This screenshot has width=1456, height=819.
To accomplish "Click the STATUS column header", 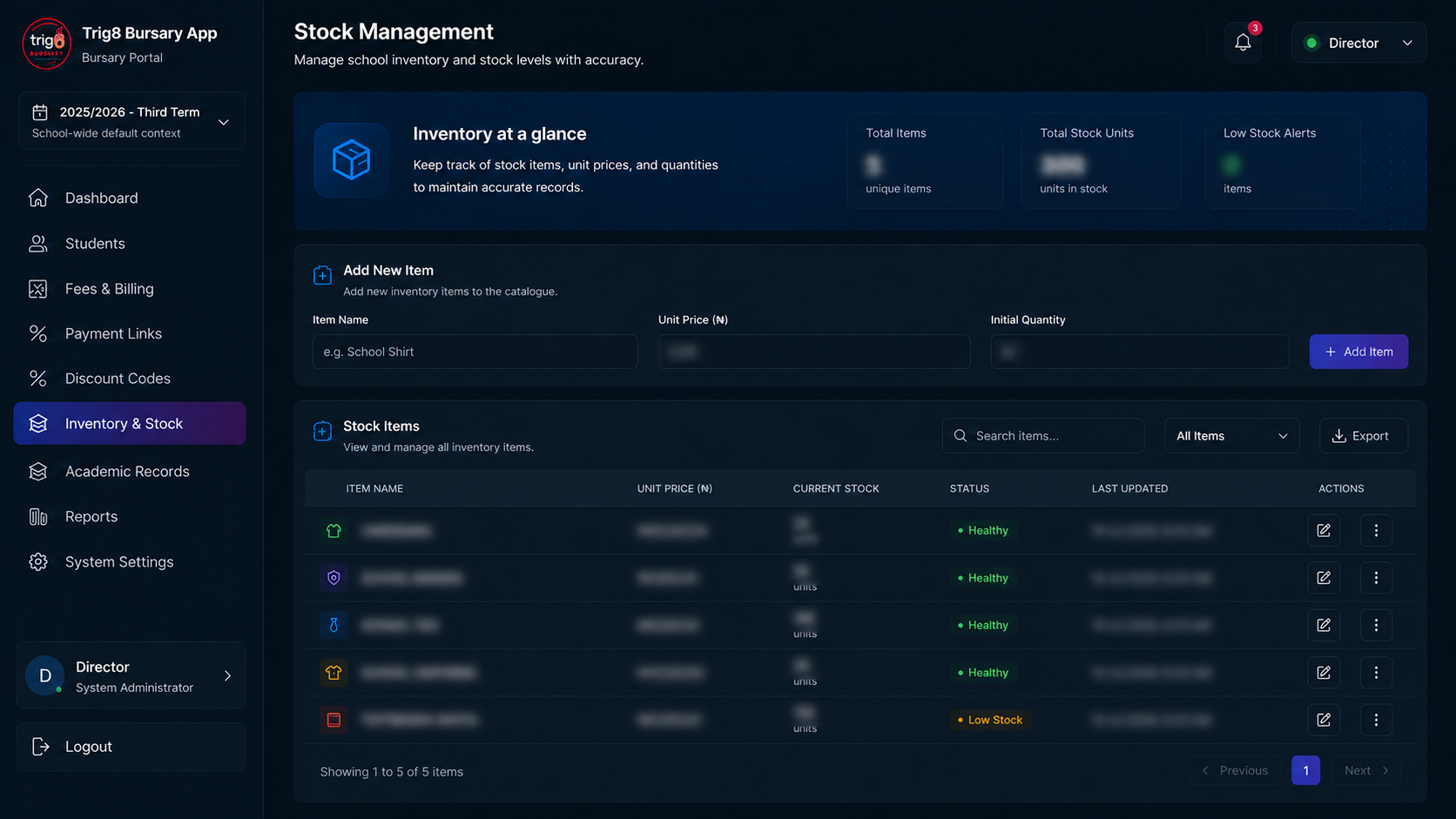I will 969,488.
